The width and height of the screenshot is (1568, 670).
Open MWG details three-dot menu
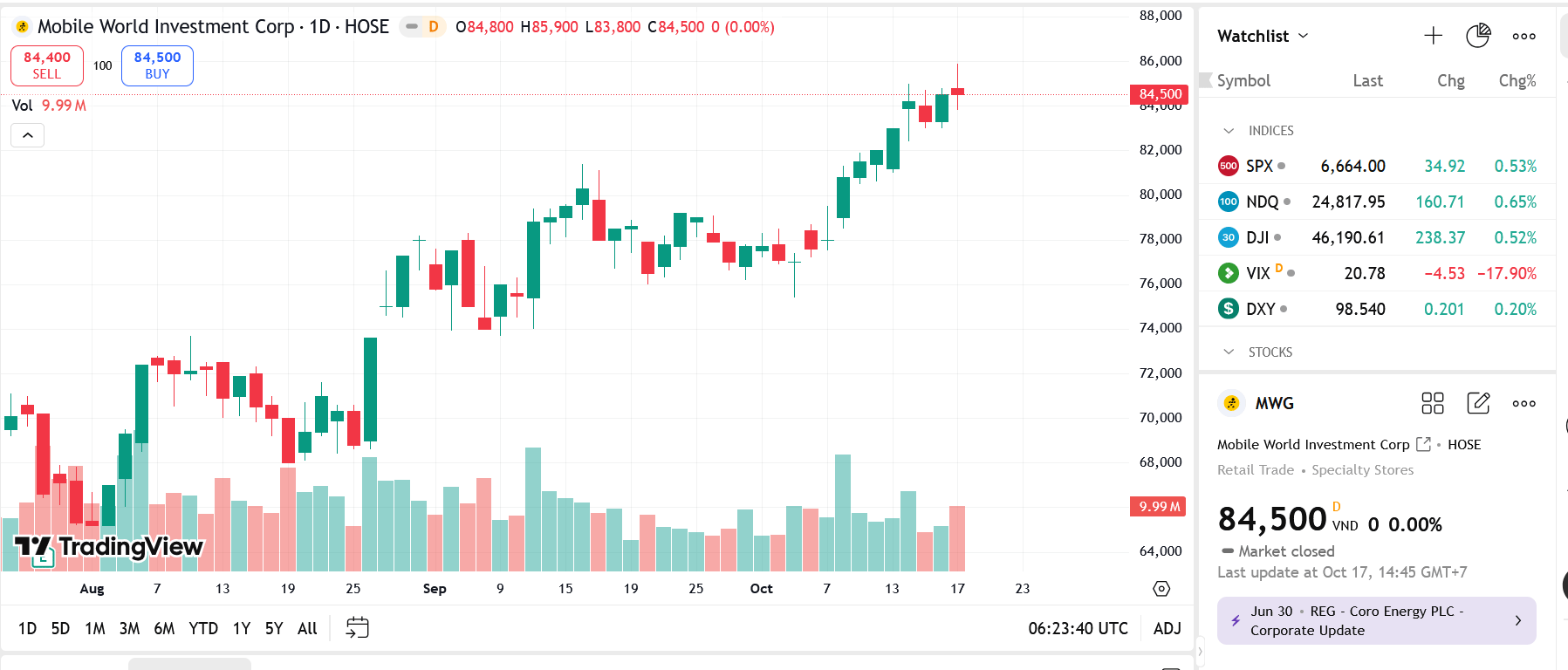click(x=1523, y=403)
